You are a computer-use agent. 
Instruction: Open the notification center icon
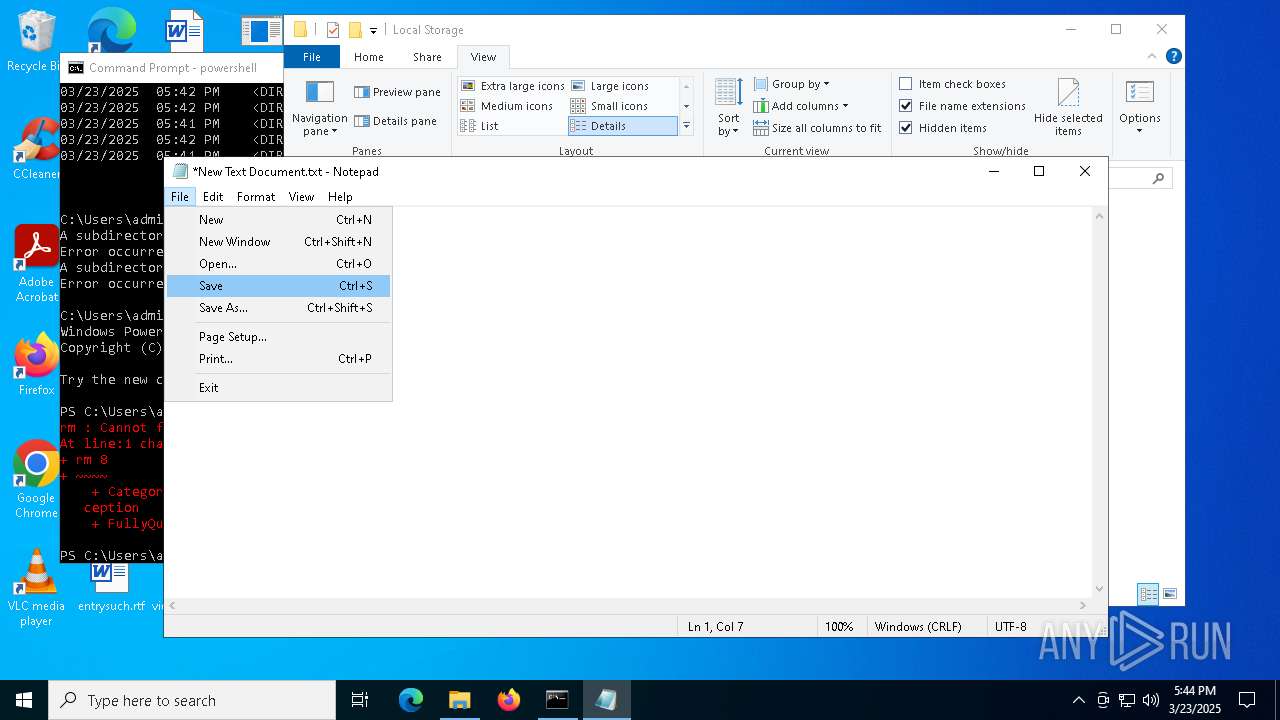click(1247, 700)
